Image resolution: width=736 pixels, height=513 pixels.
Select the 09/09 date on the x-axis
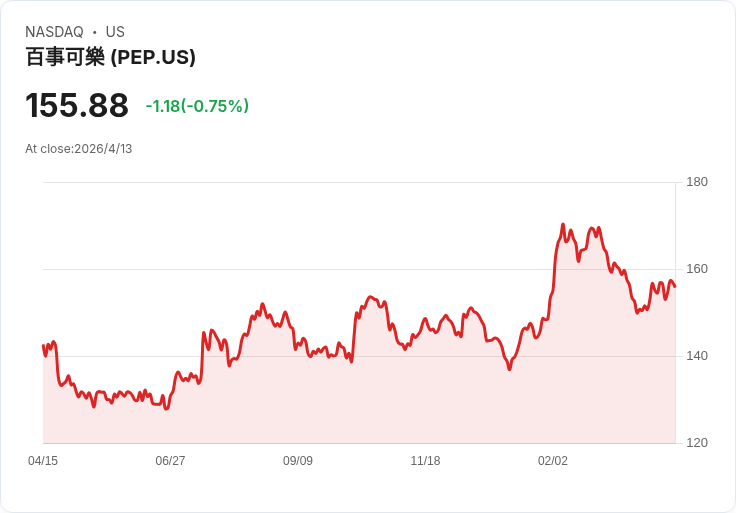pyautogui.click(x=298, y=461)
